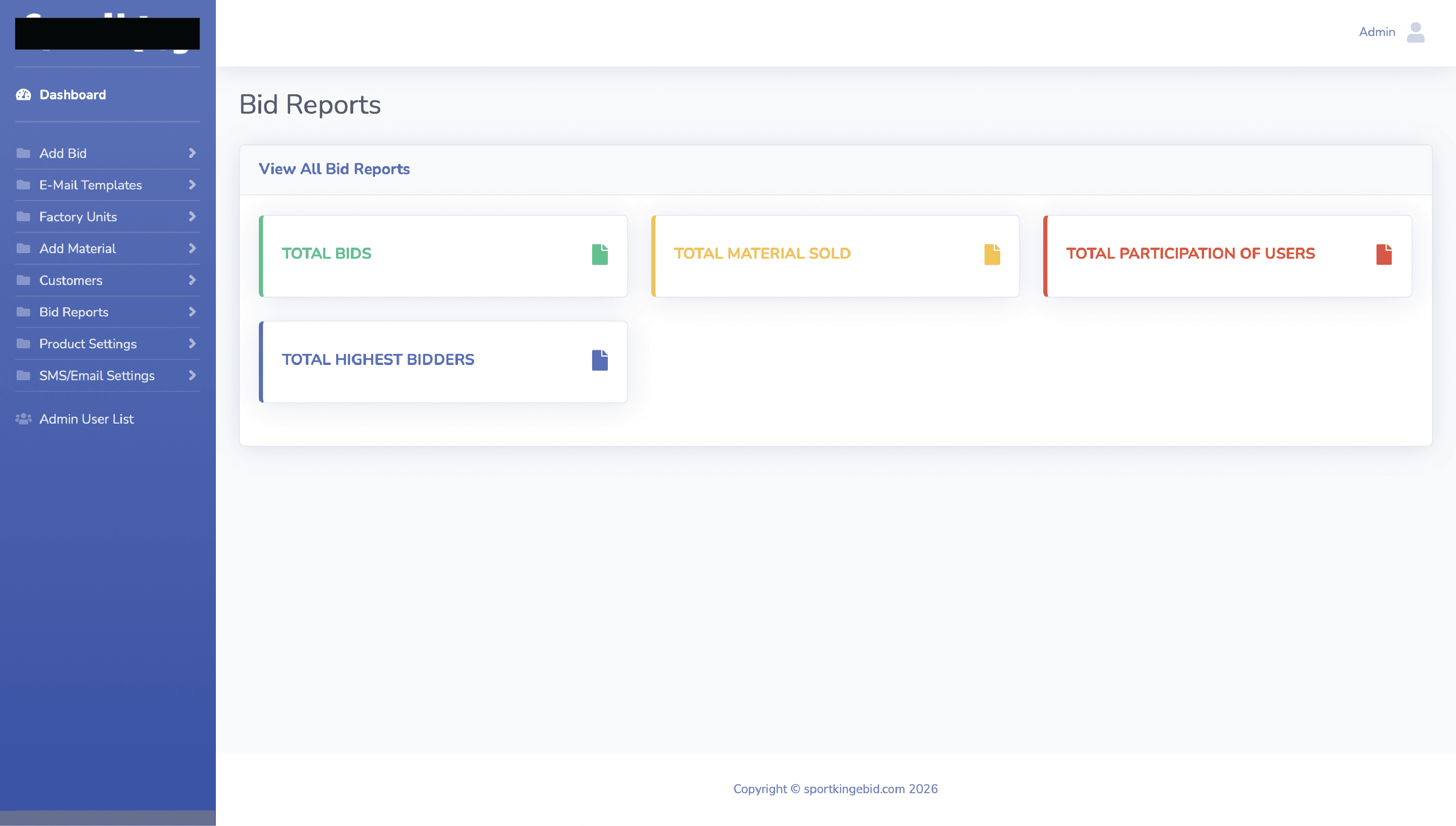Open the Add Material sidebar item
This screenshot has width=1456, height=826.
pyautogui.click(x=78, y=249)
